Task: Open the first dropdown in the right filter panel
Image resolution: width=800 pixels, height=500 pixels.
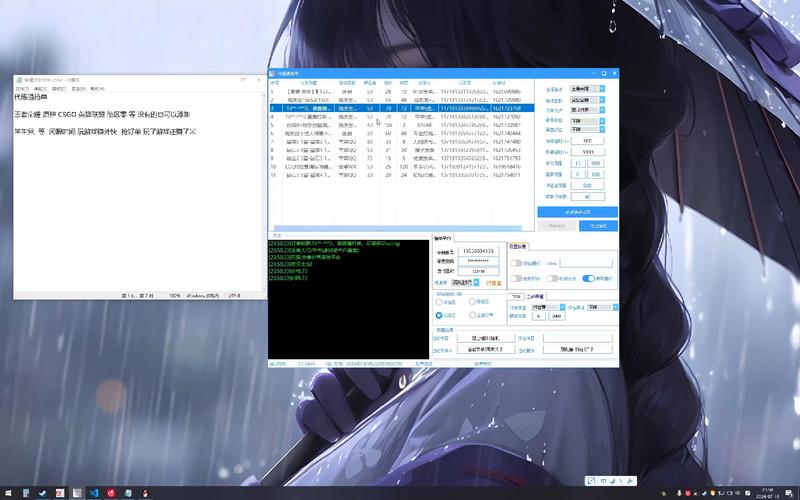Action: click(x=587, y=89)
